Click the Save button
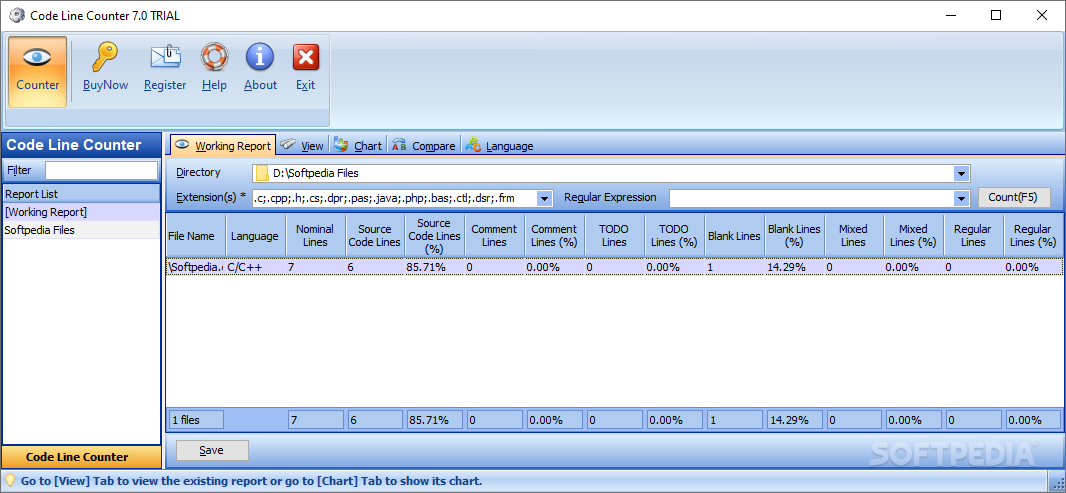Image resolution: width=1066 pixels, height=493 pixels. pos(212,450)
